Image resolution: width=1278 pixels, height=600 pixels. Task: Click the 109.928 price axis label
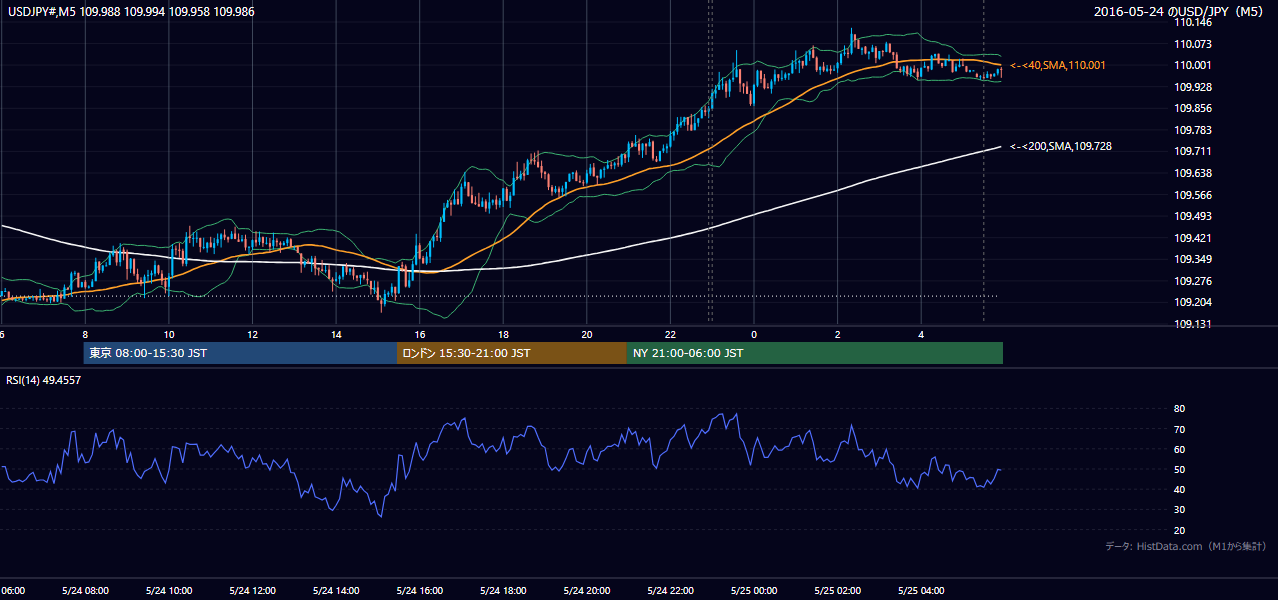click(1194, 87)
